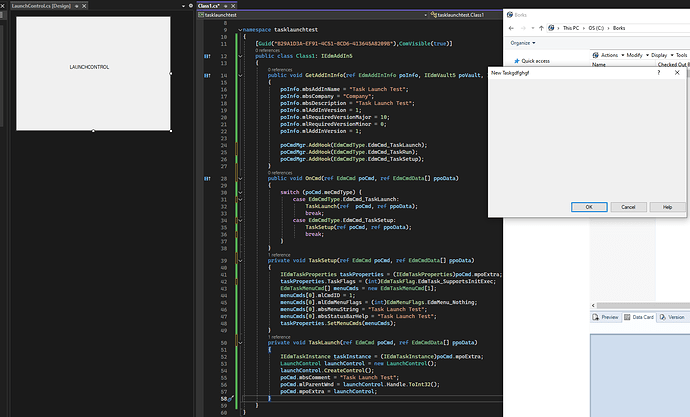Click the bottom-edge sizing handle of the designer form
Image resolution: width=690 pixels, height=417 pixels.
[93, 131]
